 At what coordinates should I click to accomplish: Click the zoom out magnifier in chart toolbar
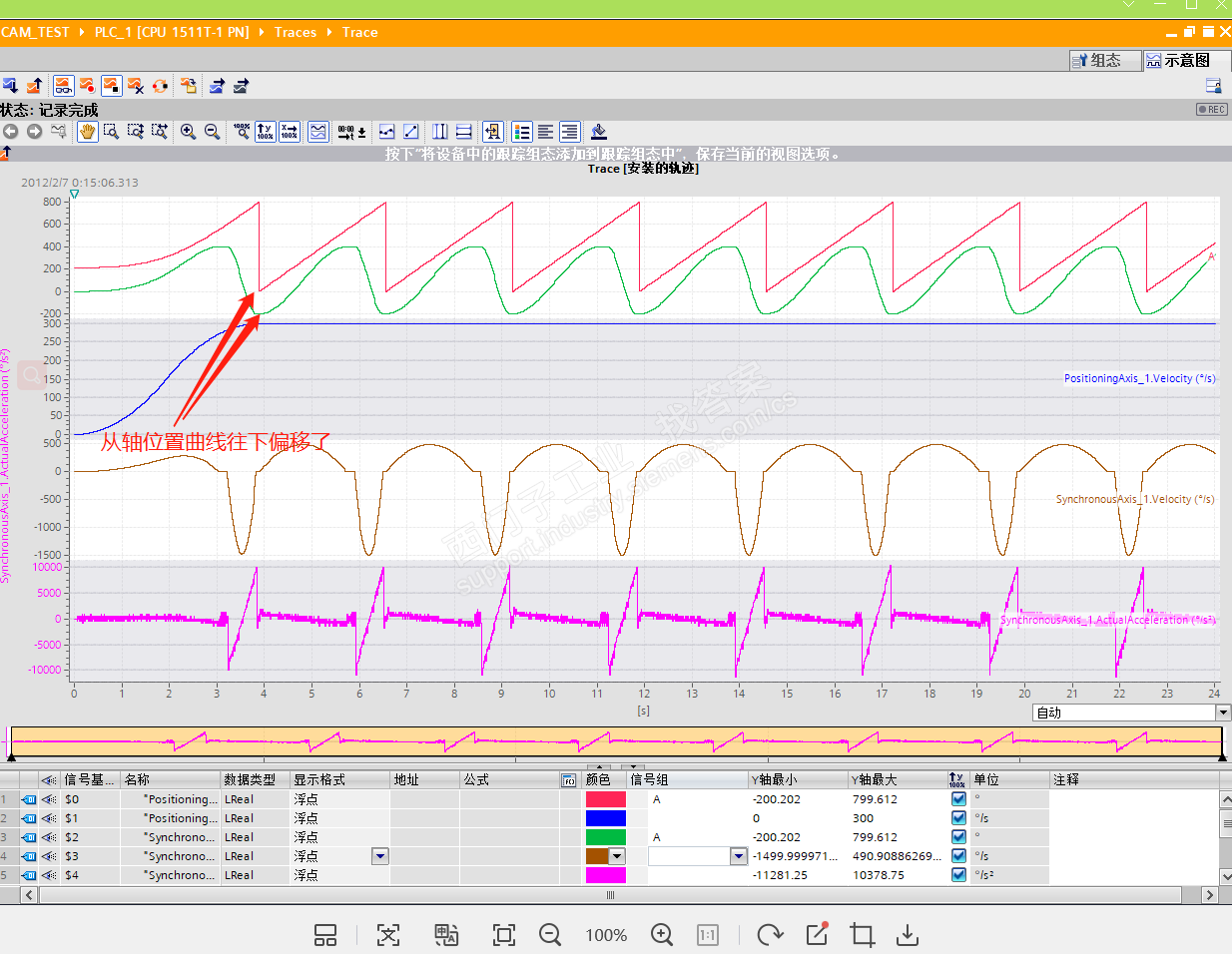point(212,132)
